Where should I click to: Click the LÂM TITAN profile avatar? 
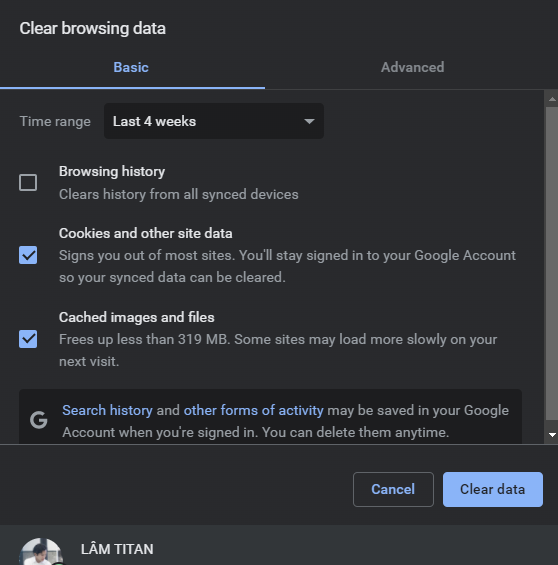[x=41, y=551]
